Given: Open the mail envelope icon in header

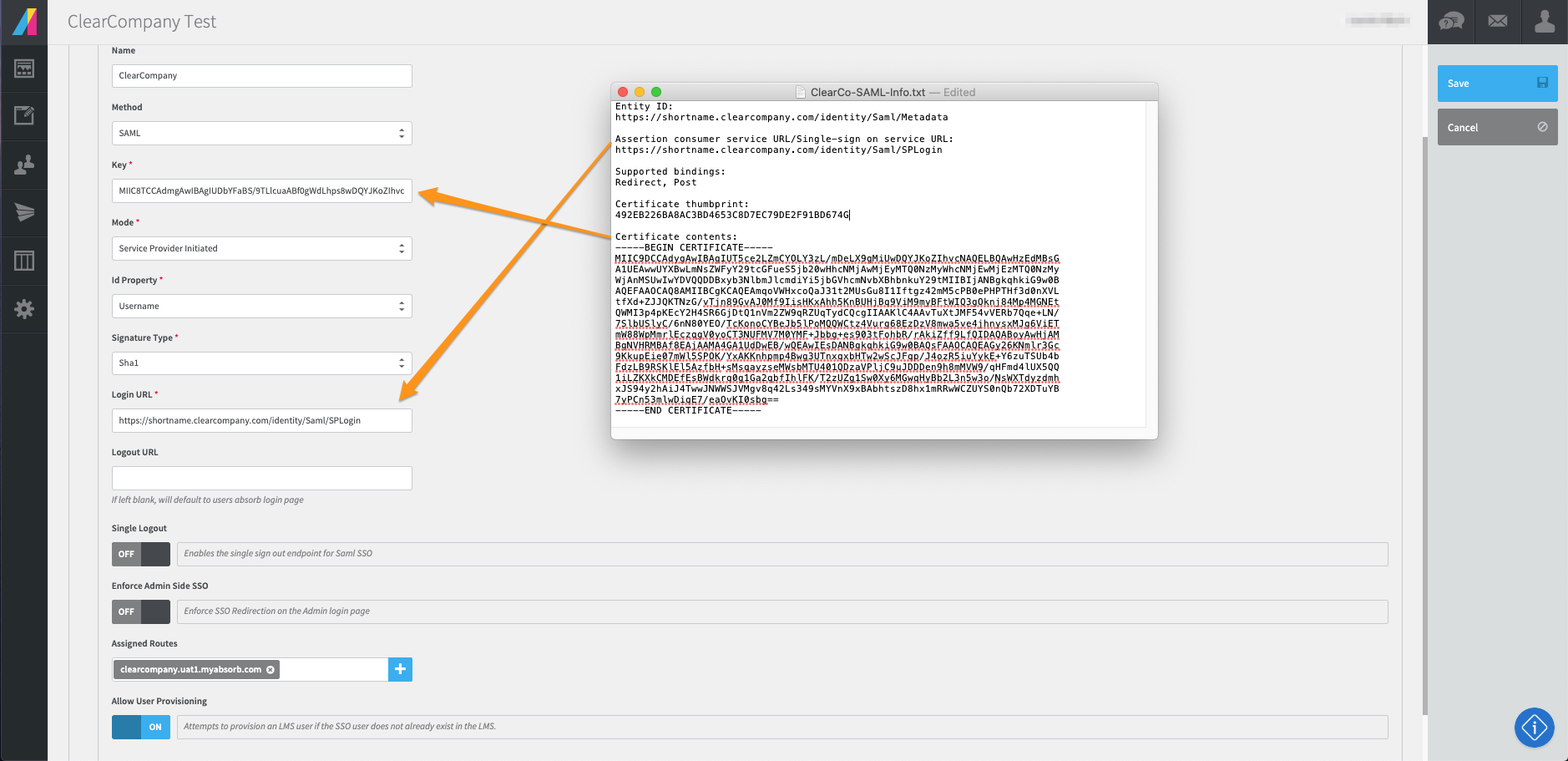Looking at the screenshot, I should tap(1498, 22).
